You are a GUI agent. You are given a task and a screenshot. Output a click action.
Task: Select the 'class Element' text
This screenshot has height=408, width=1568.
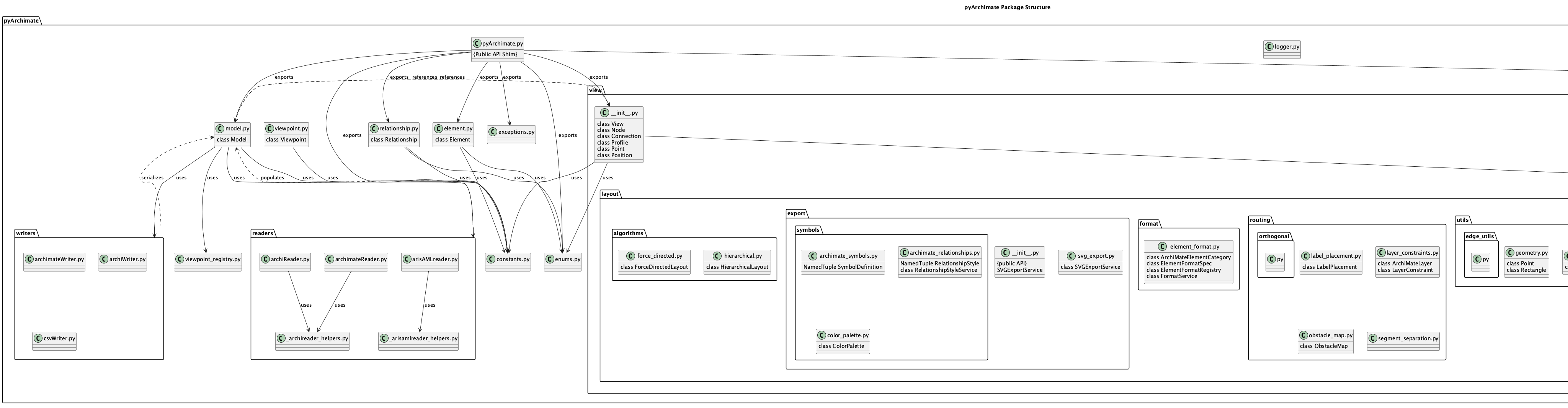[x=452, y=140]
